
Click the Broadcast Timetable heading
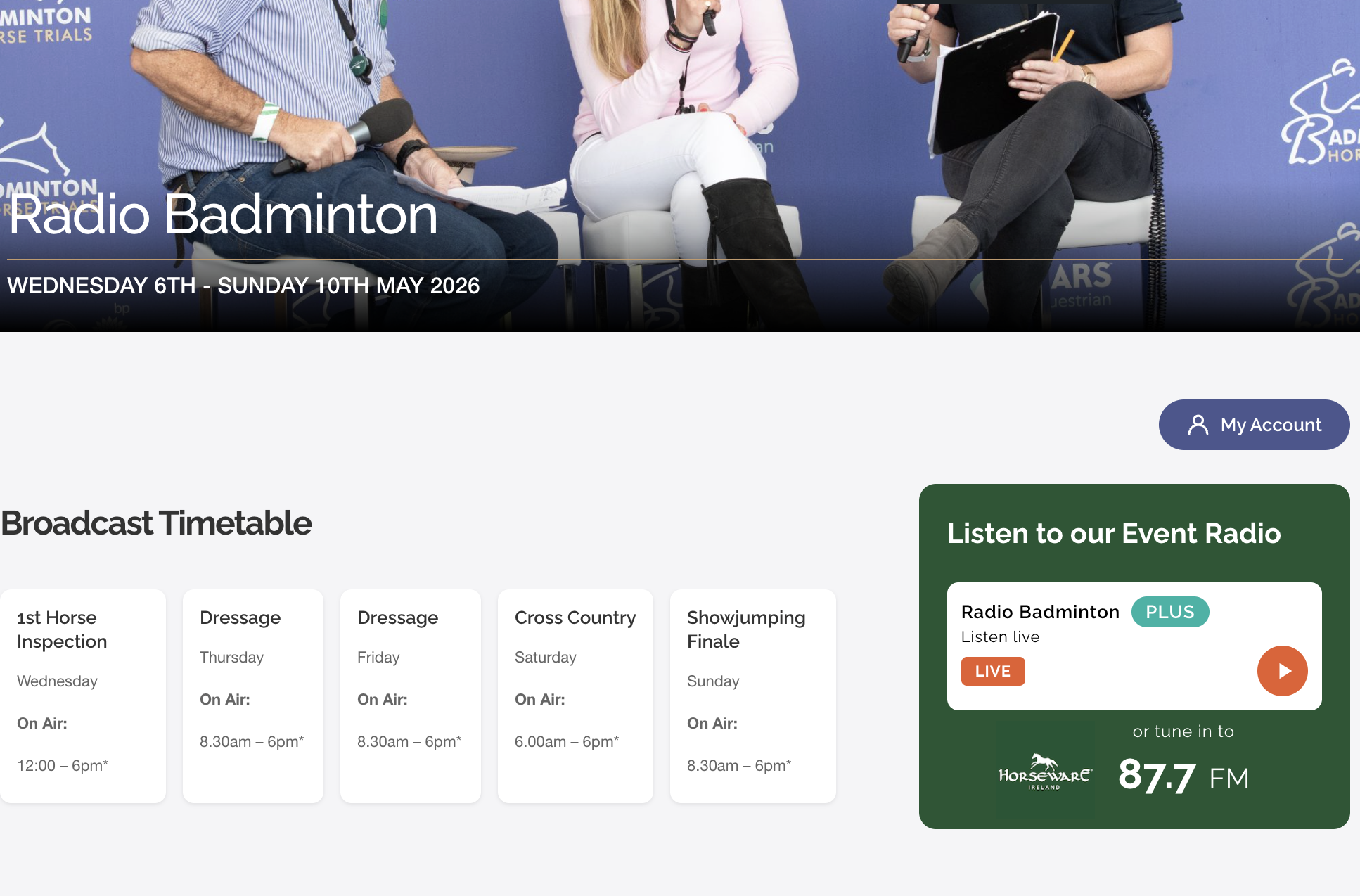156,523
